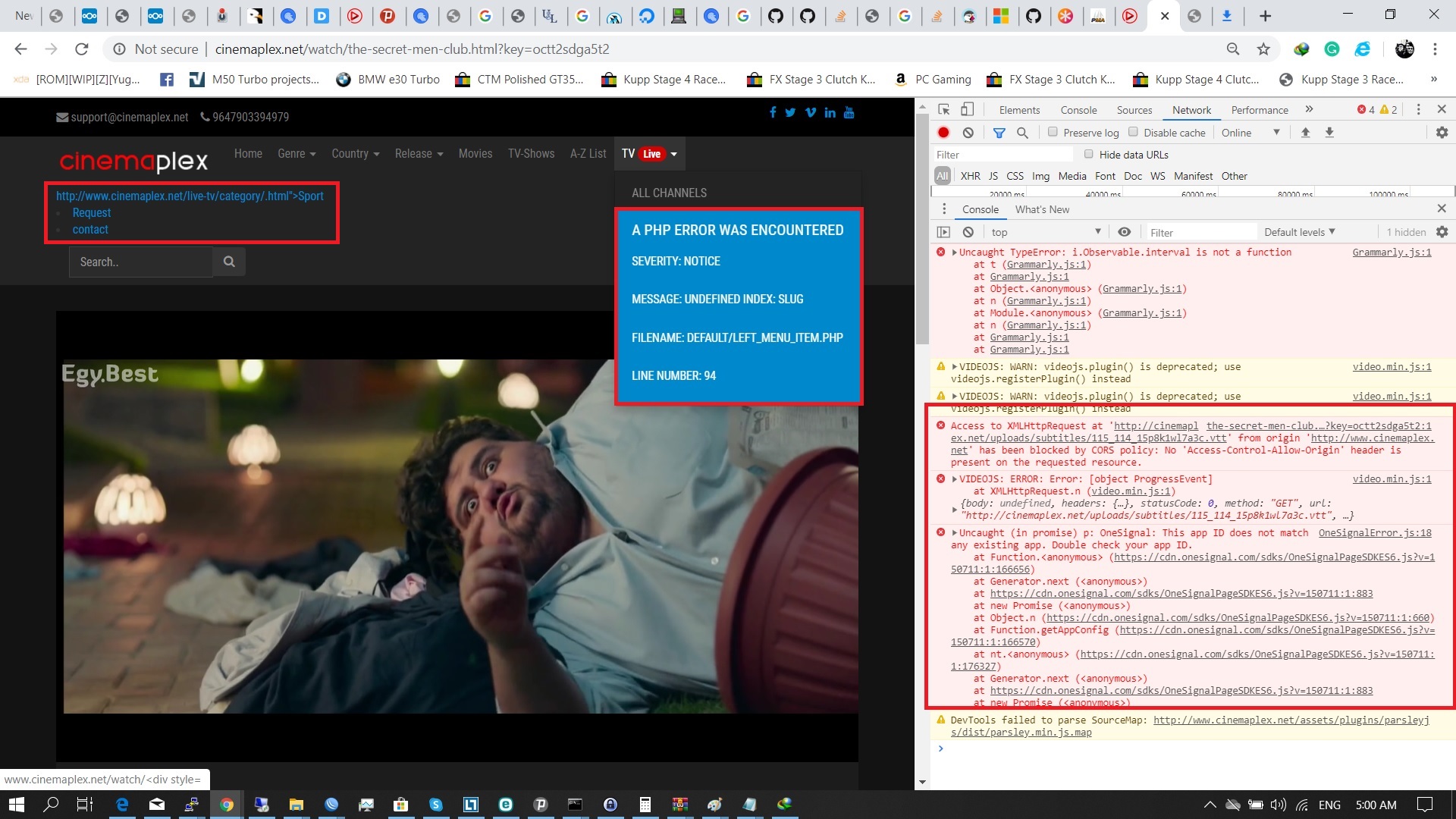Screen dimensions: 1456x819
Task: Open the Windows Start menu
Action: coord(17,805)
